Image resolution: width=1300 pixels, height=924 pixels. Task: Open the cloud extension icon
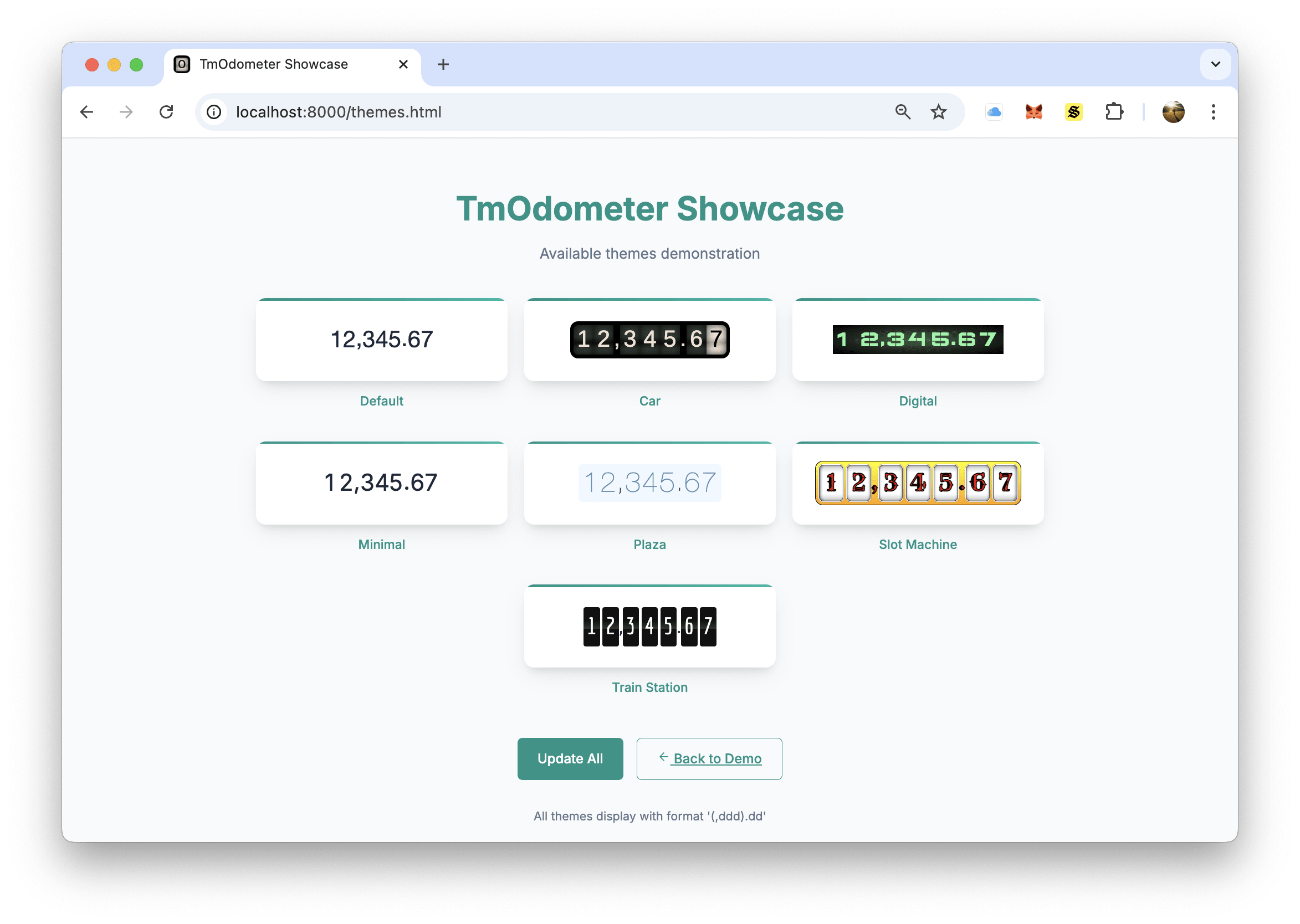(x=994, y=112)
